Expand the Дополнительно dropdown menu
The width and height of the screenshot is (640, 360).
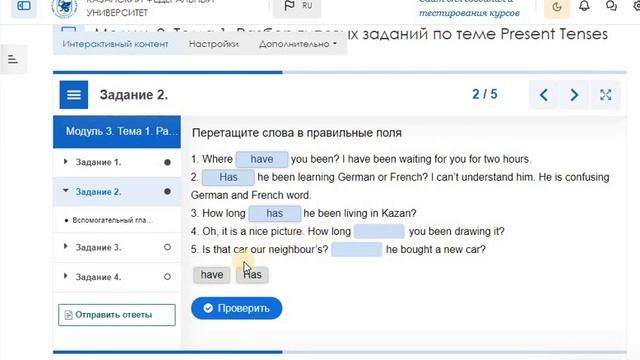pyautogui.click(x=298, y=44)
